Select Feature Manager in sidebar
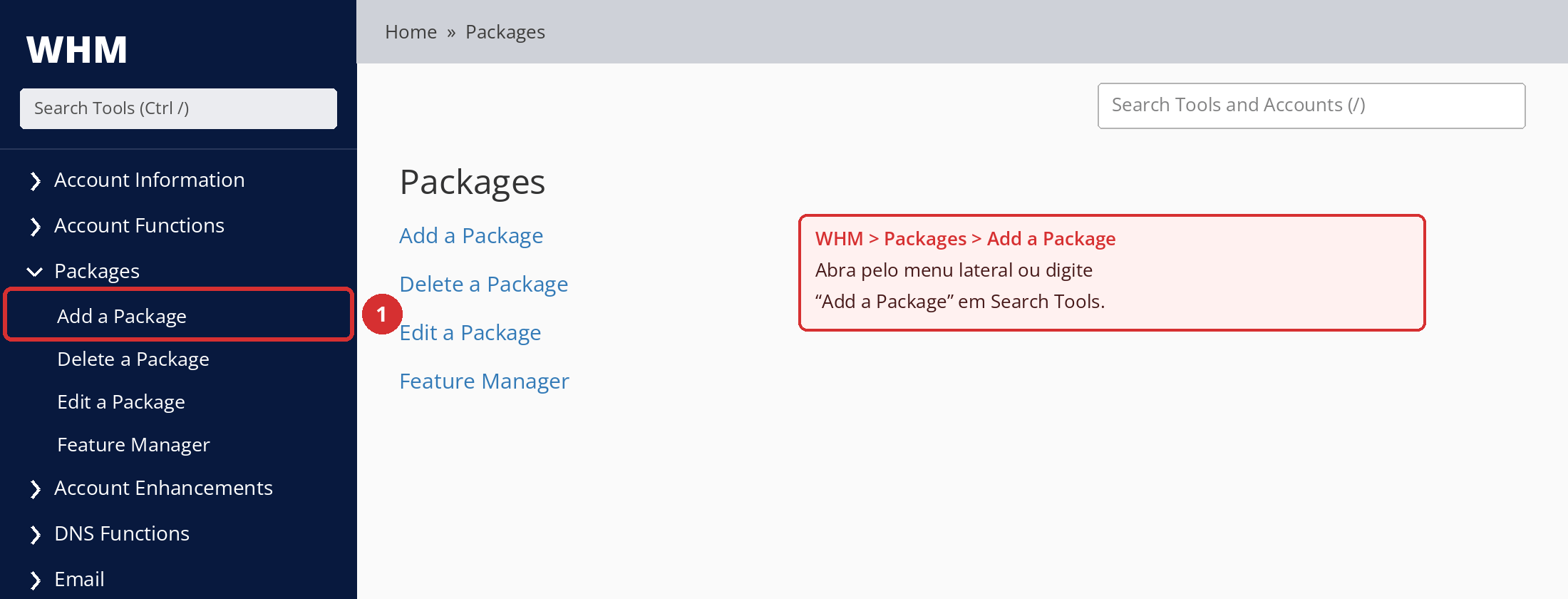 [133, 444]
